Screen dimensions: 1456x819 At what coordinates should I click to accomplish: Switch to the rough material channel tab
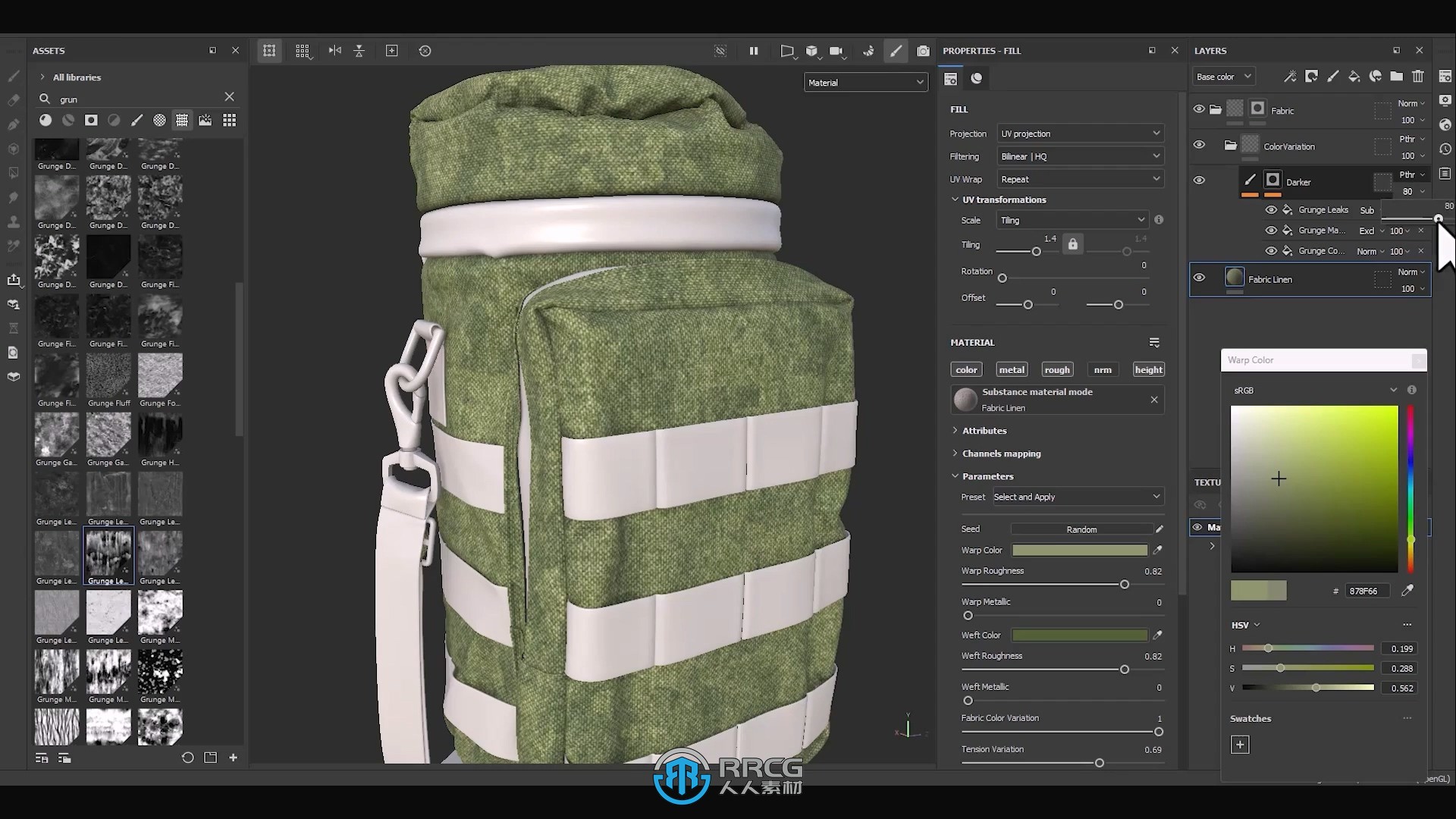point(1057,369)
